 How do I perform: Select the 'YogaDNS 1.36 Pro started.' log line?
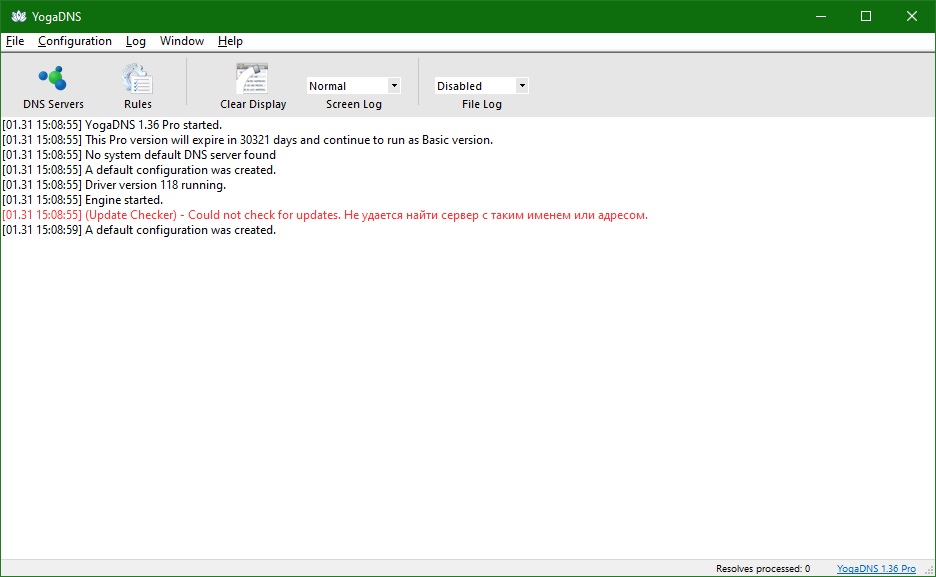coord(112,125)
